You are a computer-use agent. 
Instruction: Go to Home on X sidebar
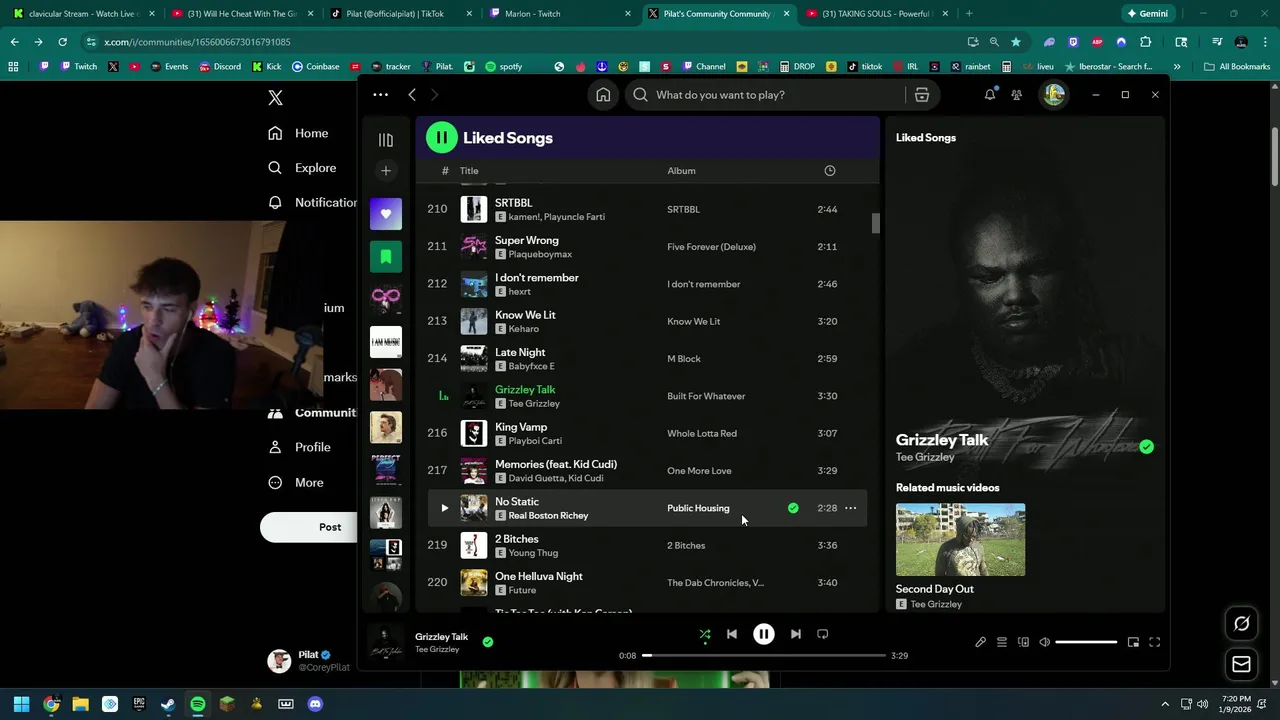pyautogui.click(x=298, y=133)
